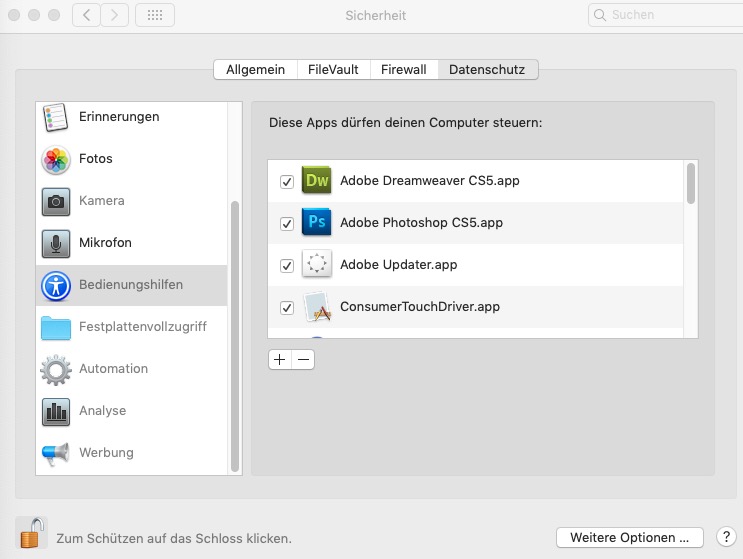743x559 pixels.
Task: Toggle ConsumerTouchDriver.app checkbox
Action: coord(287,308)
